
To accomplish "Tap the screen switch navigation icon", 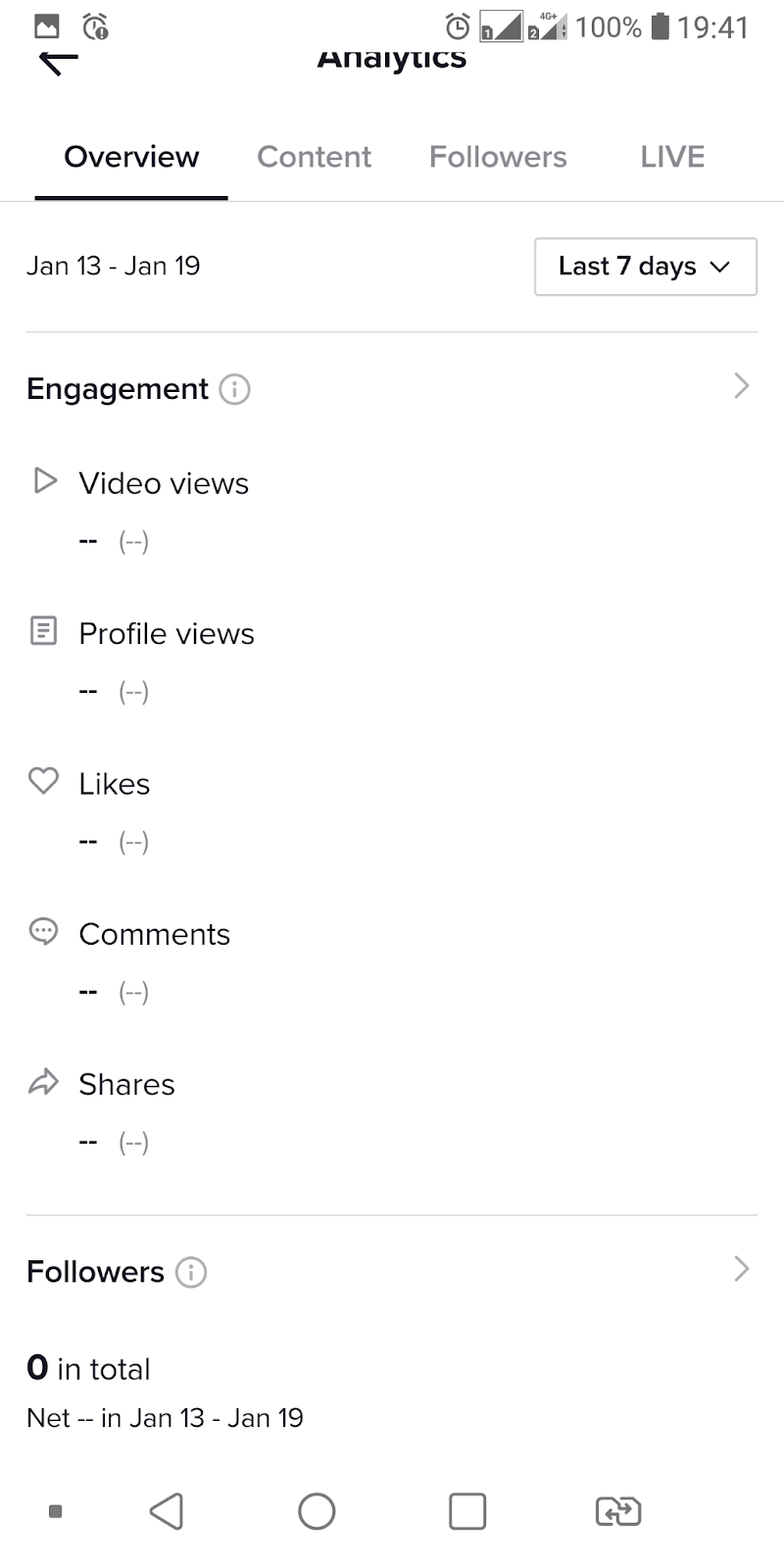I will [618, 1511].
